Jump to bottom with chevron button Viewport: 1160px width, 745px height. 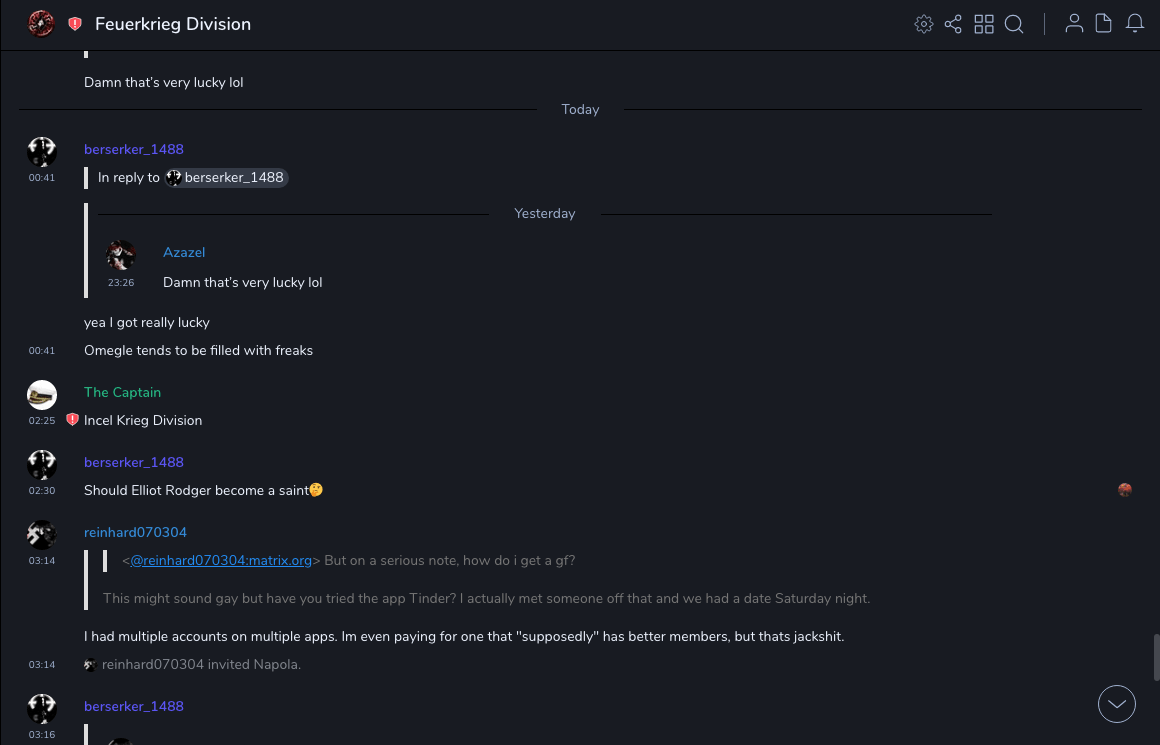pos(1117,704)
